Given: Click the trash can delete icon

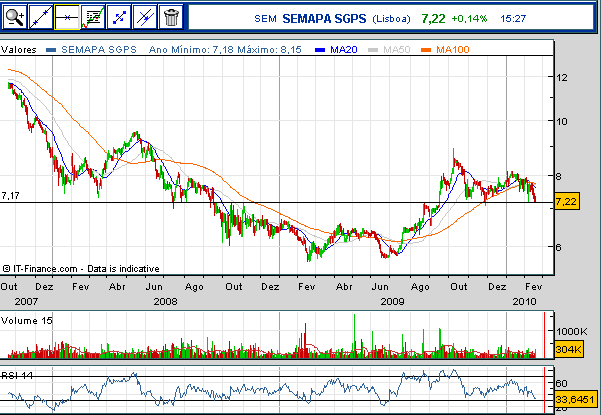Looking at the screenshot, I should [x=171, y=17].
